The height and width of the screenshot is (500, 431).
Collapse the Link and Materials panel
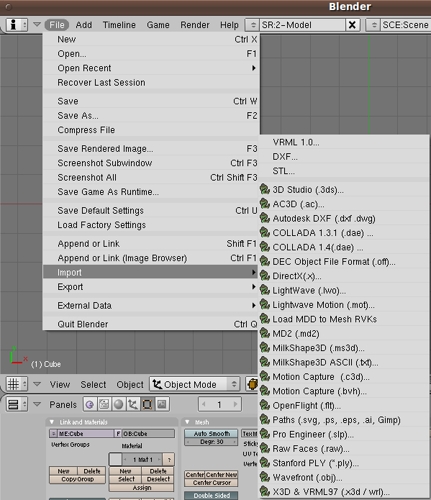pyautogui.click(x=52, y=422)
